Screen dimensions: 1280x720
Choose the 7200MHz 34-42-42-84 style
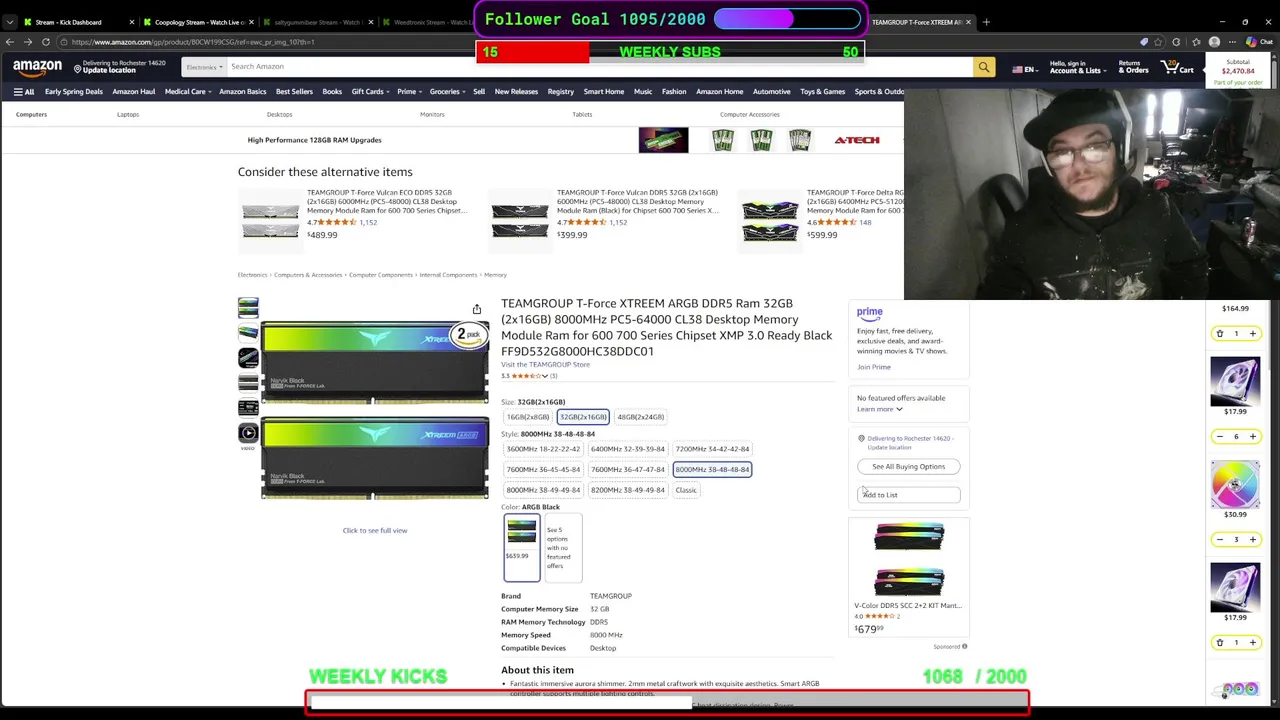coord(712,449)
